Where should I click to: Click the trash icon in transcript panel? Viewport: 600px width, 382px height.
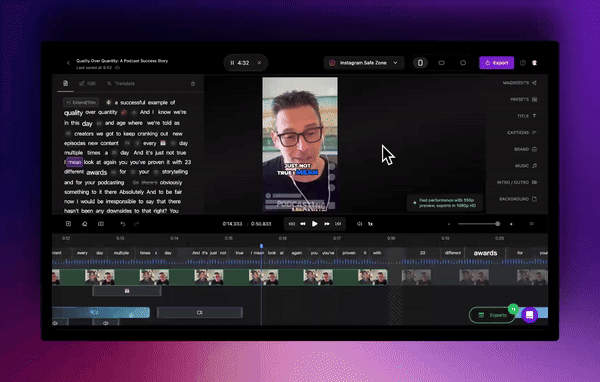(193, 83)
